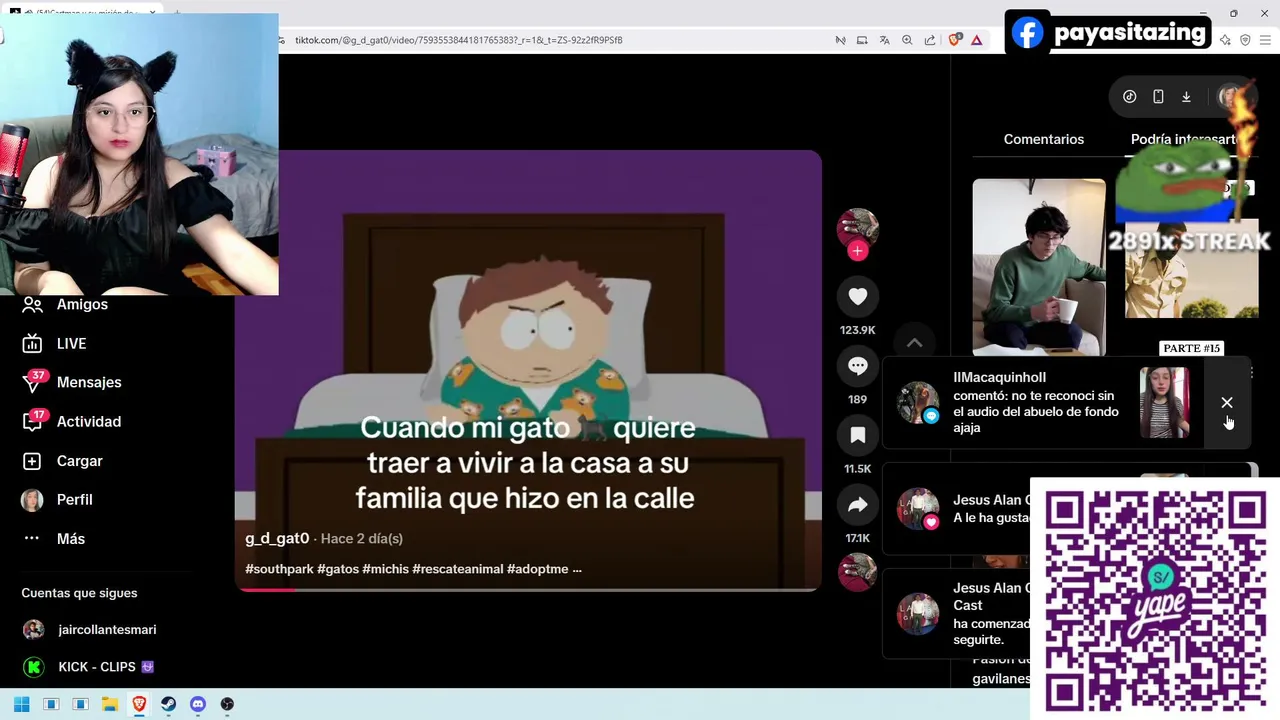
Task: Open the #rescateanimal hashtag
Action: [x=457, y=569]
